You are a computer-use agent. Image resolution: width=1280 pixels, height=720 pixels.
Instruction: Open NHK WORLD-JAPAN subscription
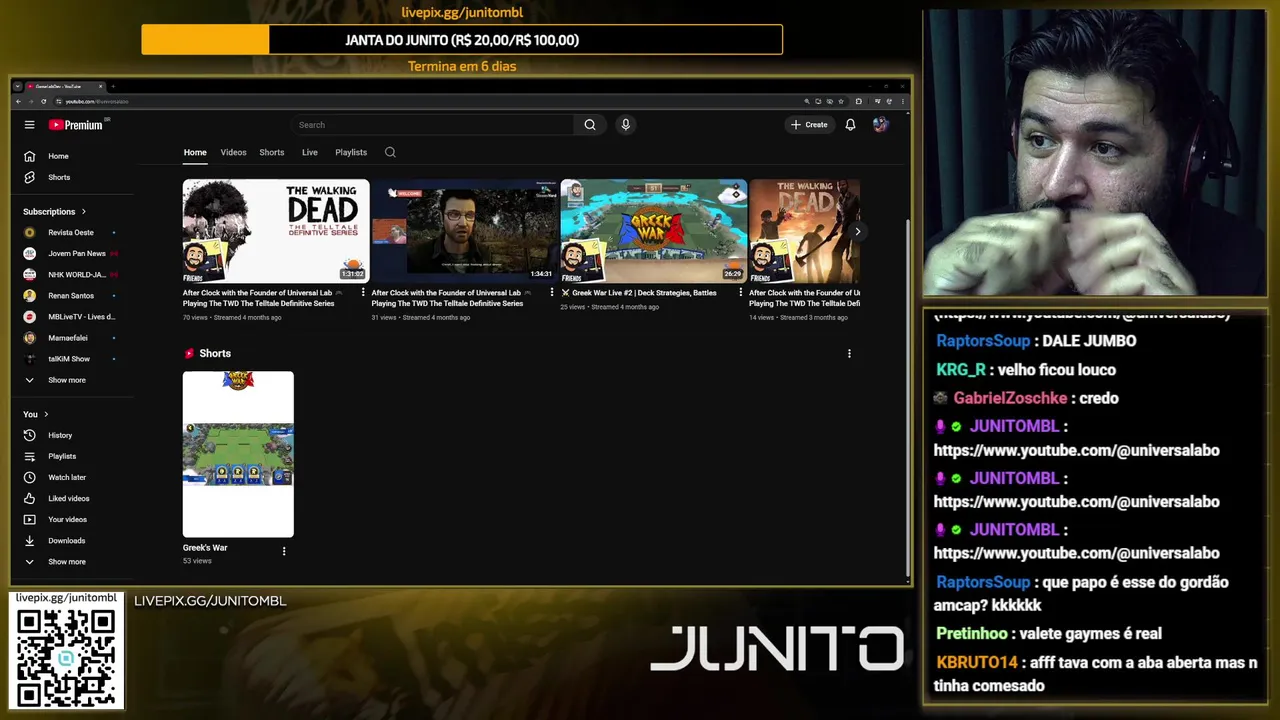point(75,274)
